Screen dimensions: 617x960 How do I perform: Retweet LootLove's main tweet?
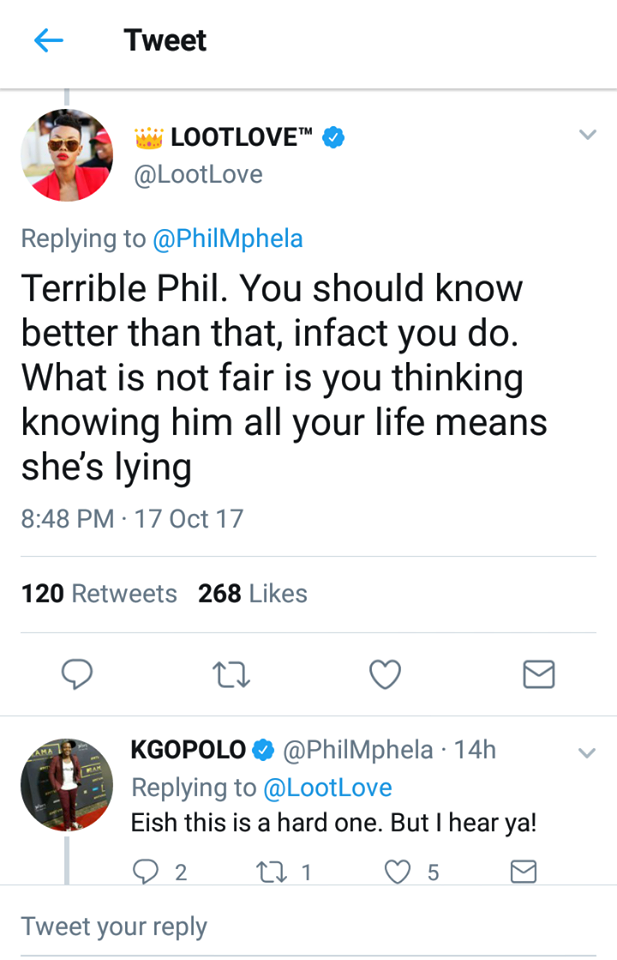tap(232, 677)
